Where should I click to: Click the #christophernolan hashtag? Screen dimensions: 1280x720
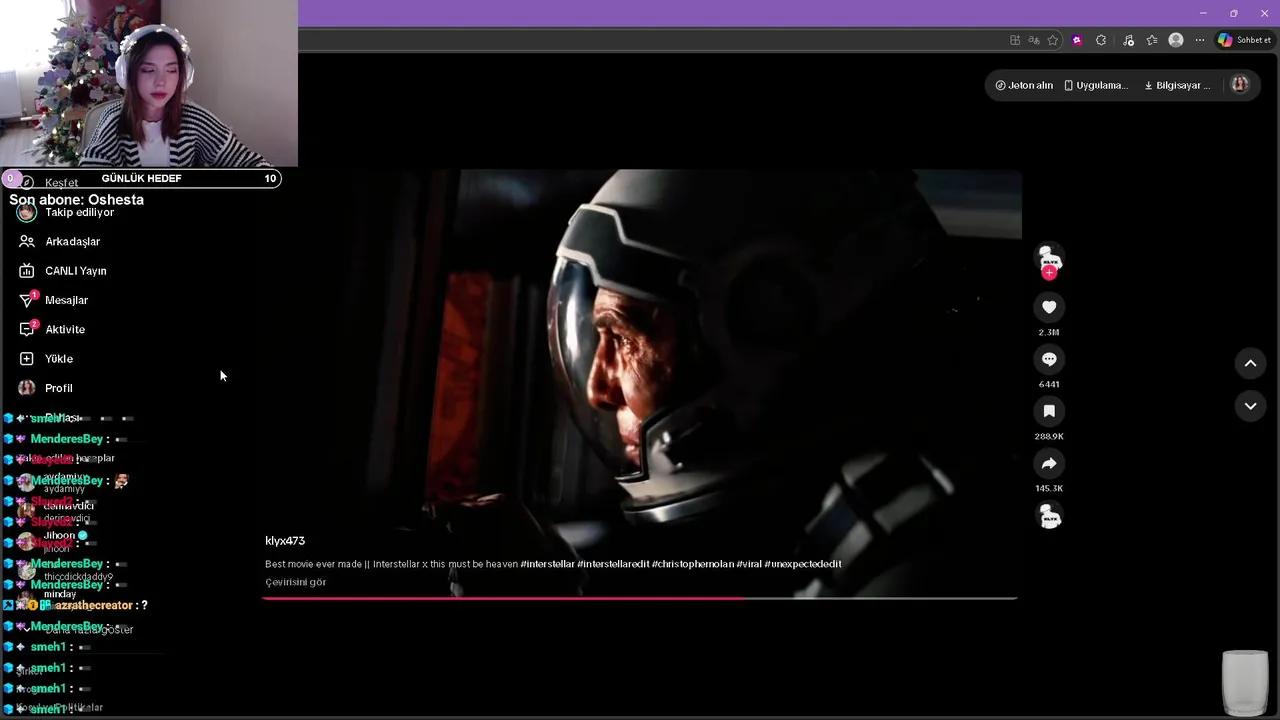[x=693, y=564]
